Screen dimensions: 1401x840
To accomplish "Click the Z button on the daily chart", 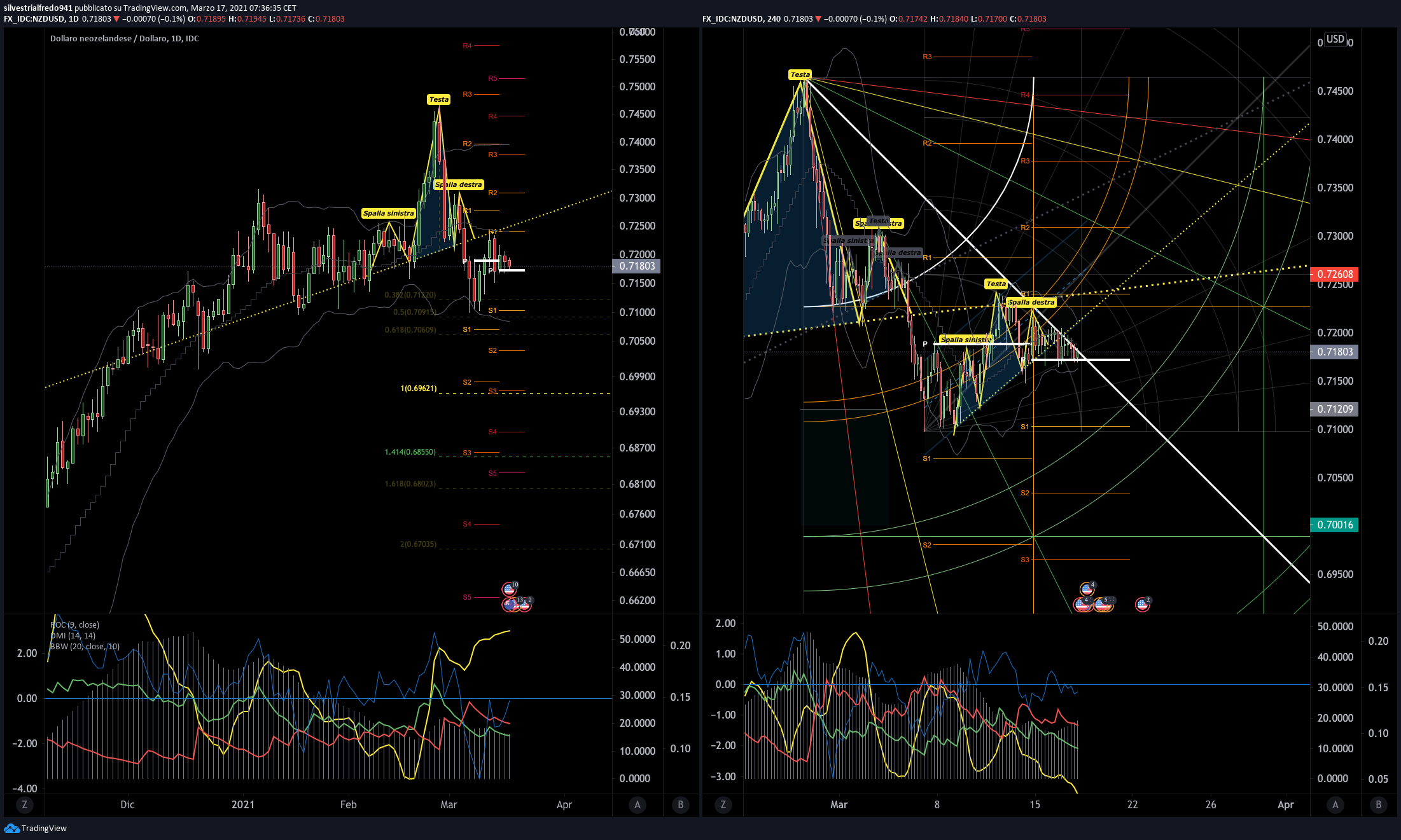I will point(24,804).
